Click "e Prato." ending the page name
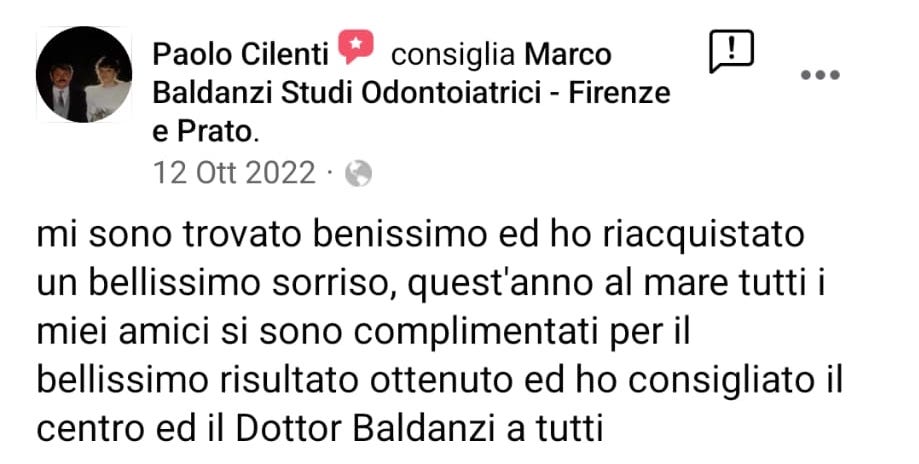The height and width of the screenshot is (464, 919). 206,133
